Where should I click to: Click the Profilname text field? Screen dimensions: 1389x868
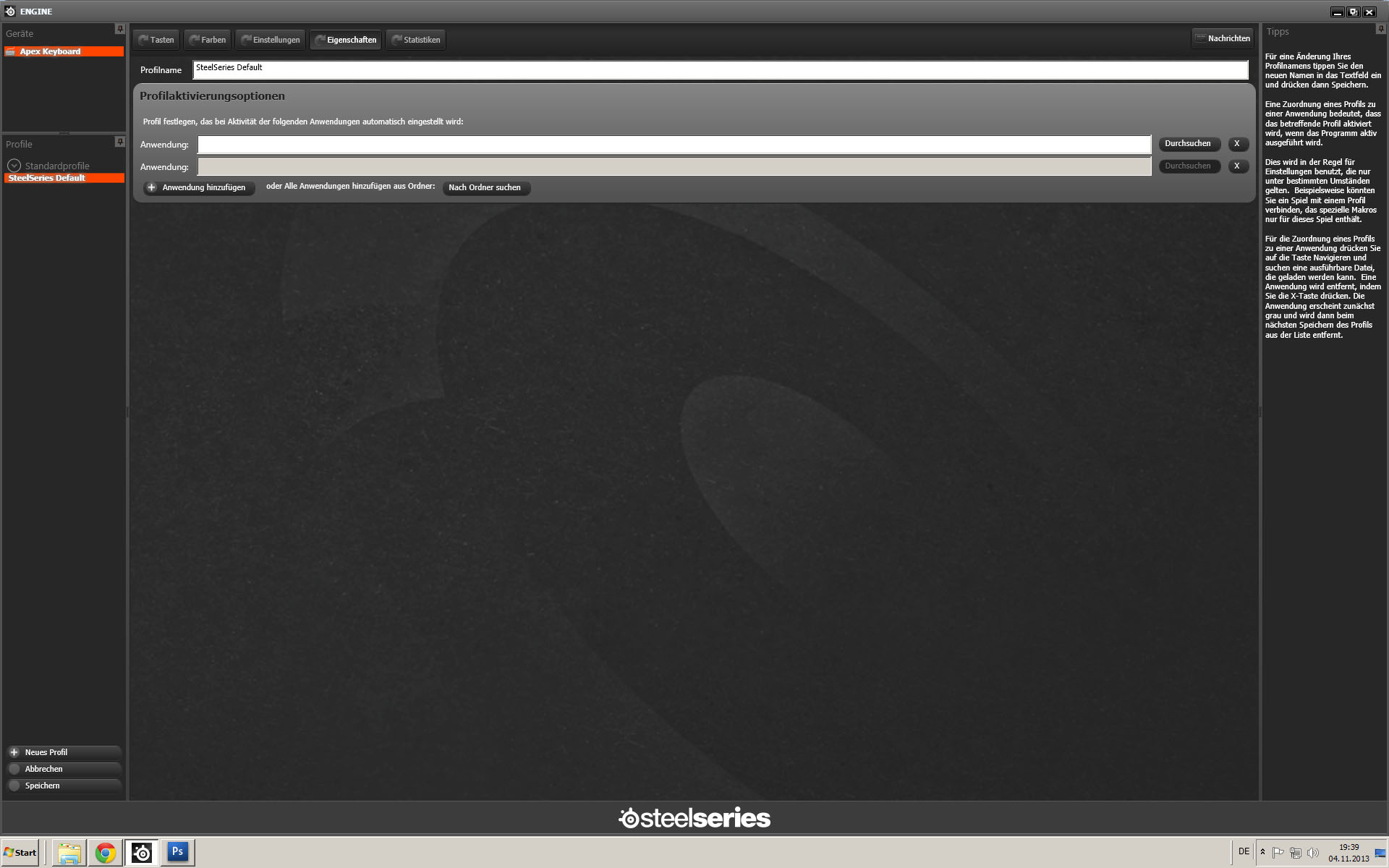click(721, 70)
